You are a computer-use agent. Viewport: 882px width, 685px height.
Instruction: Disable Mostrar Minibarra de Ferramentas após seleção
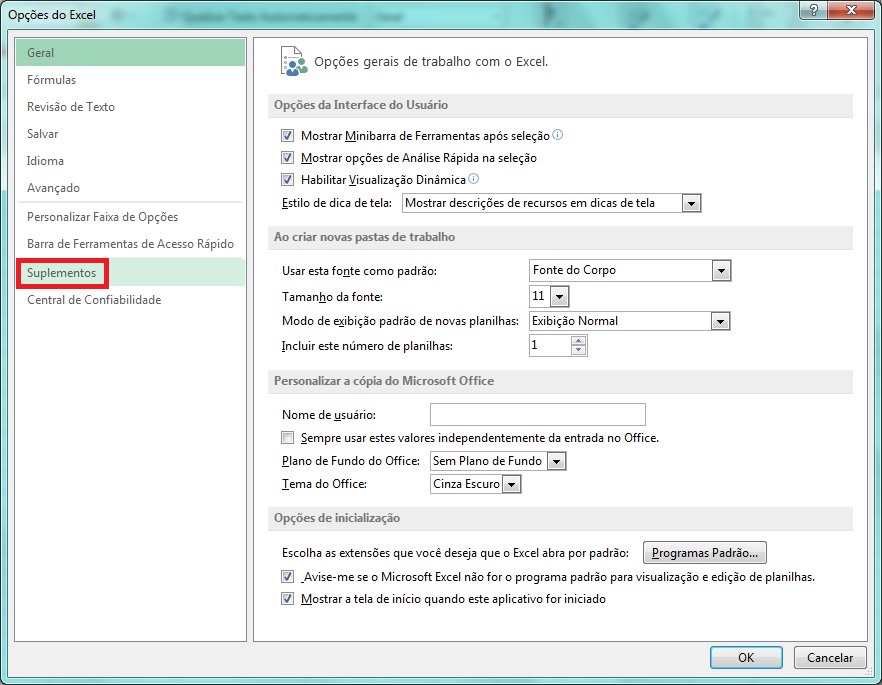tap(287, 134)
